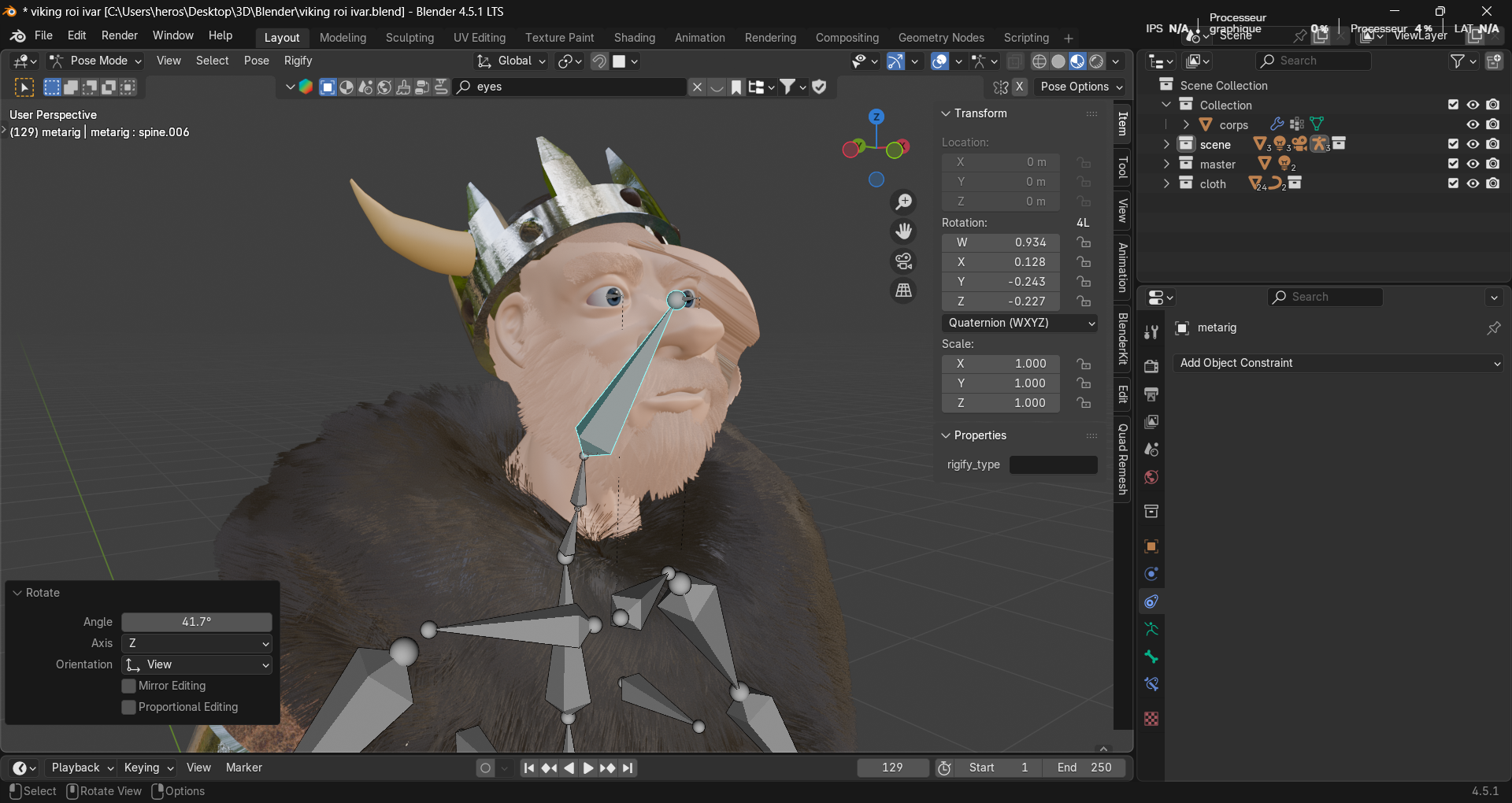The width and height of the screenshot is (1512, 803).
Task: Enable the Proportional Editing checkbox
Action: click(129, 707)
